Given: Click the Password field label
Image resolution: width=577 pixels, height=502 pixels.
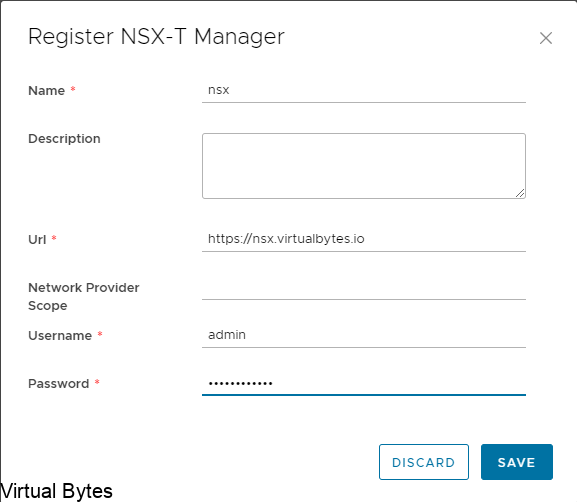Looking at the screenshot, I should point(59,384).
